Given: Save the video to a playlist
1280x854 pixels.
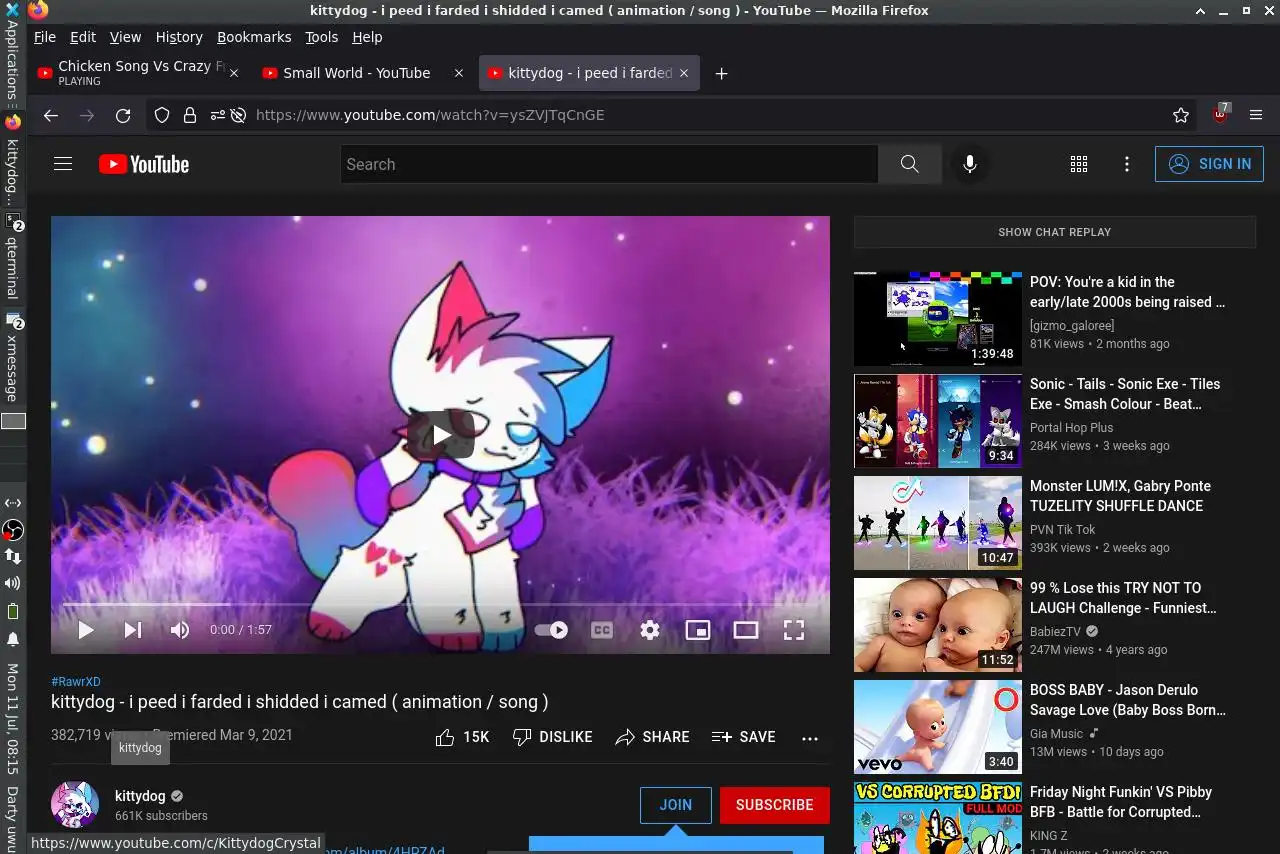Looking at the screenshot, I should (743, 737).
